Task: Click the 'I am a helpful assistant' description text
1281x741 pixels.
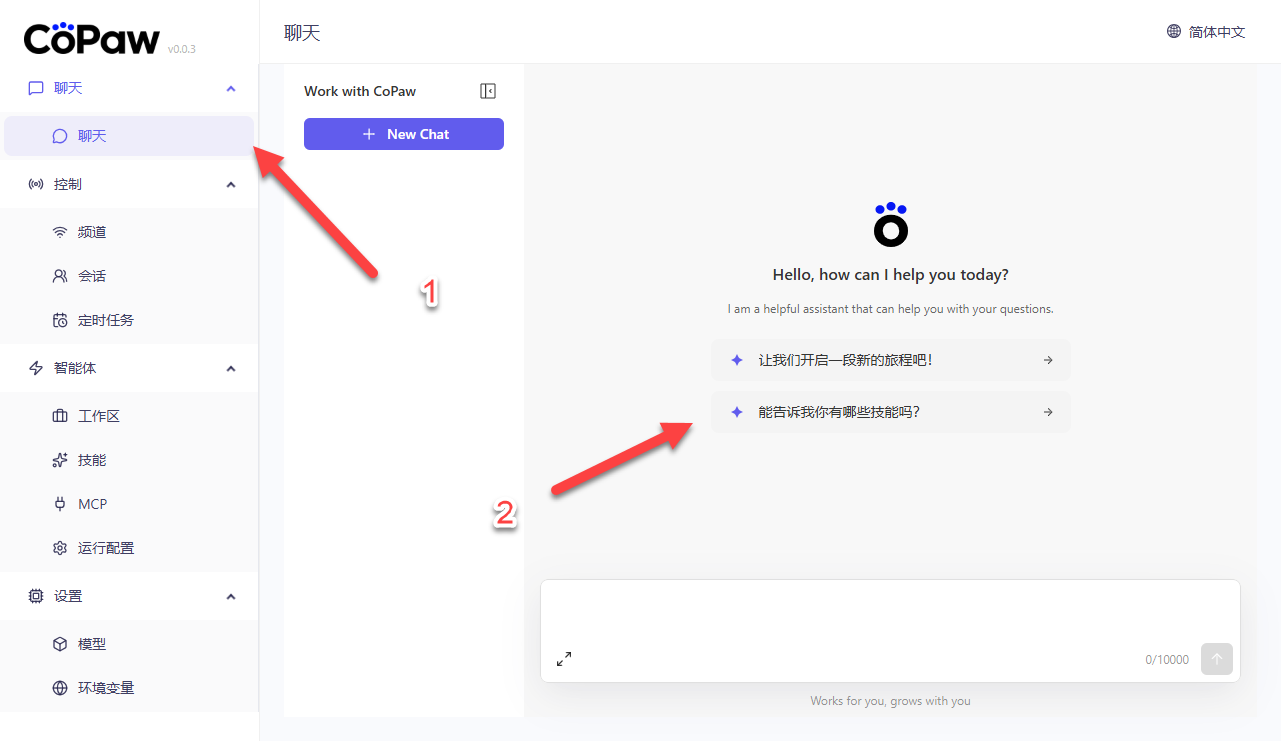Action: point(891,309)
